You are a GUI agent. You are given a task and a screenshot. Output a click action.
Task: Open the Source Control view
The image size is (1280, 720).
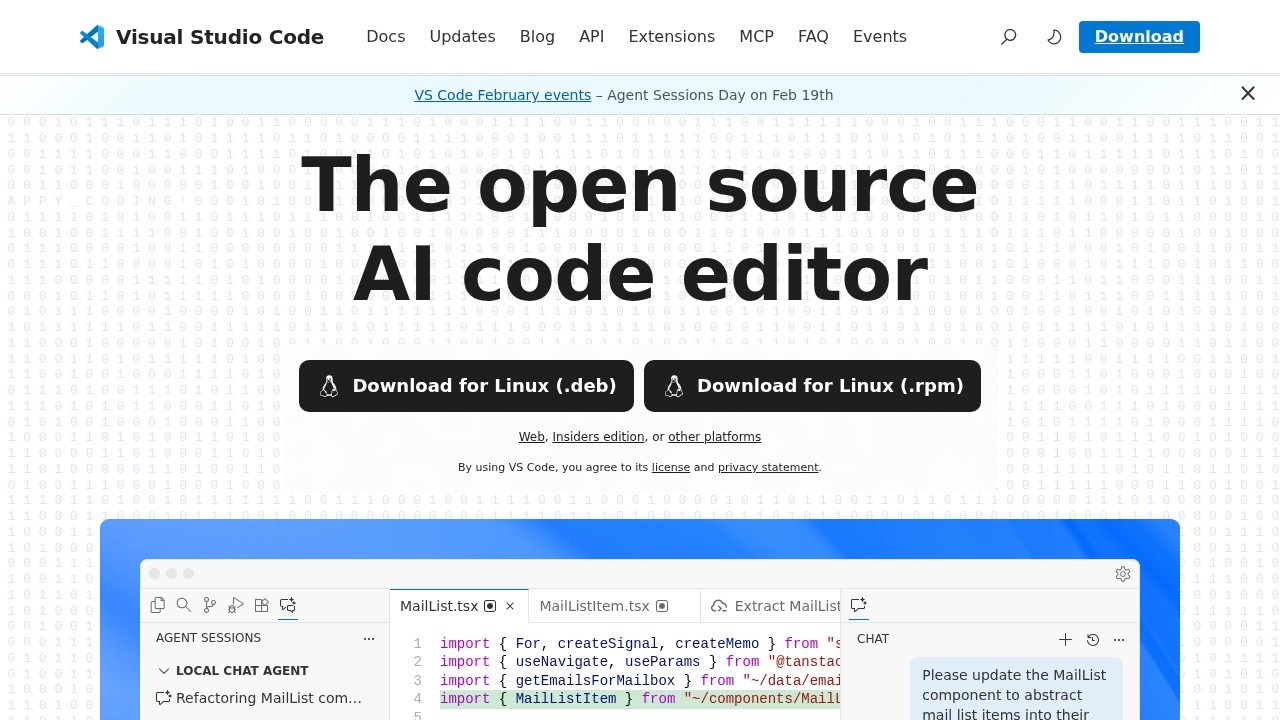[210, 605]
